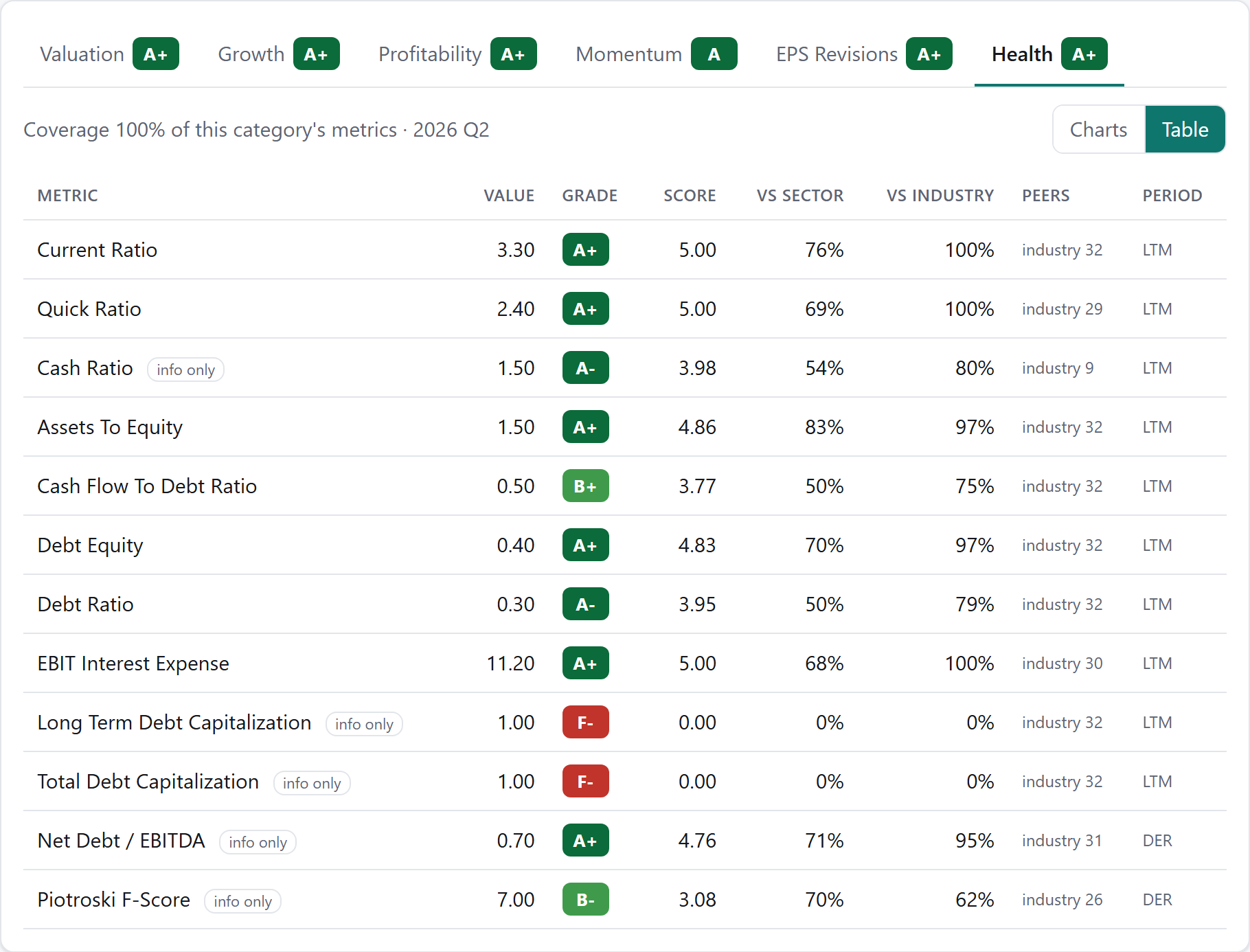Click the A+ badge for Net Debt / EBITDA
The image size is (1250, 952).
pos(585,841)
